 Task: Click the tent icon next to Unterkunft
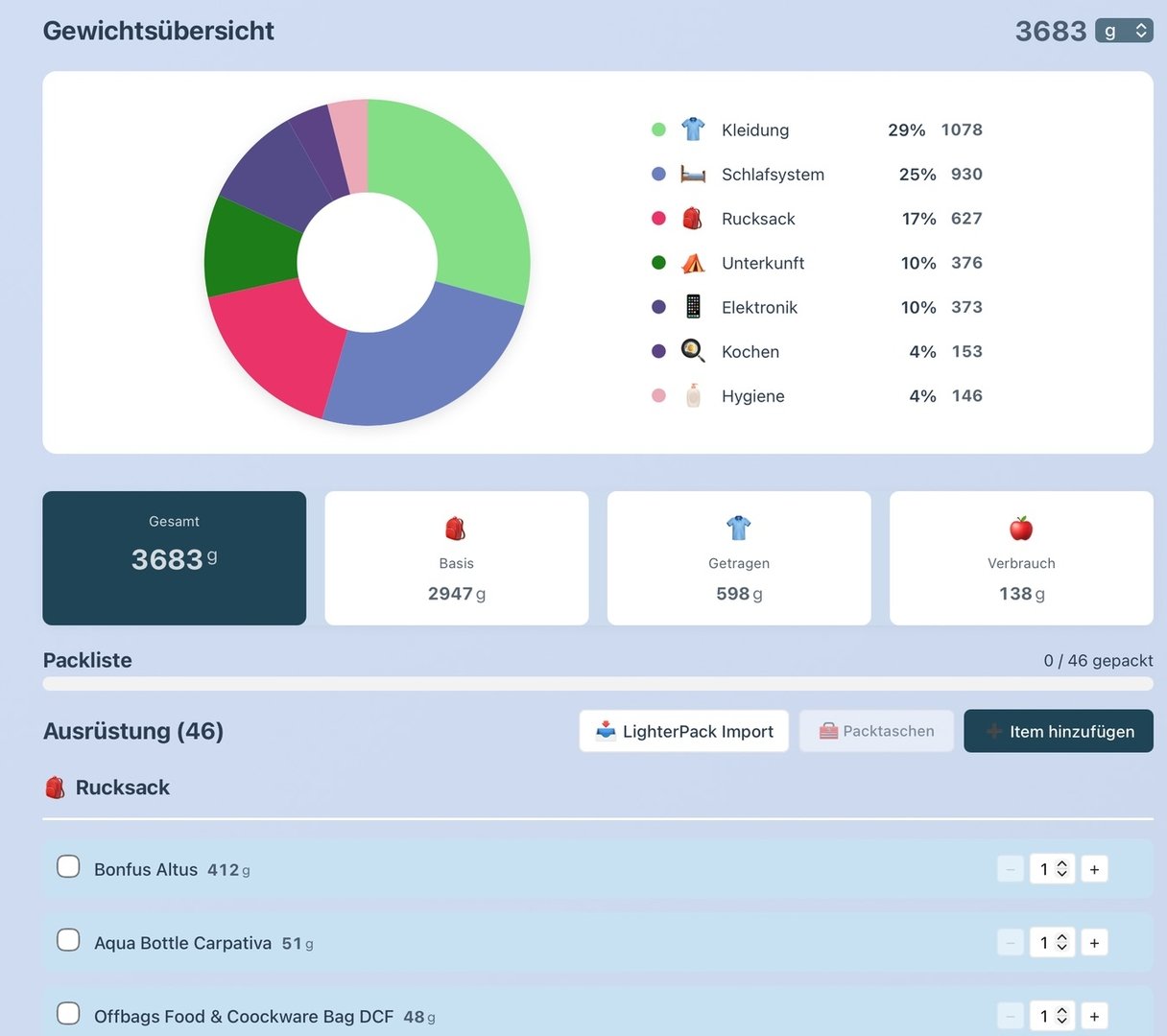coord(692,263)
